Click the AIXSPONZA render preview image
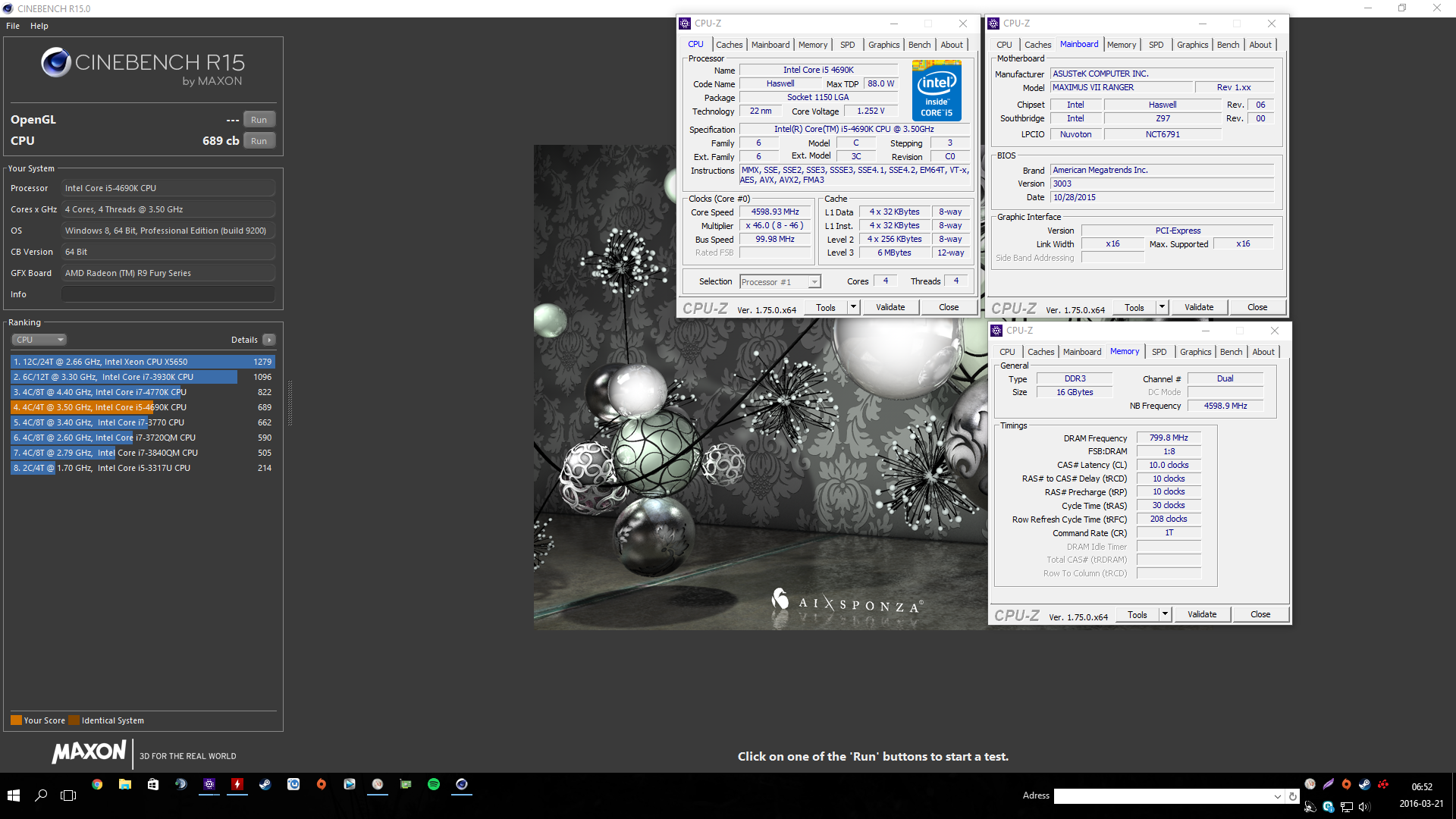Viewport: 1456px width, 819px height. (x=761, y=387)
